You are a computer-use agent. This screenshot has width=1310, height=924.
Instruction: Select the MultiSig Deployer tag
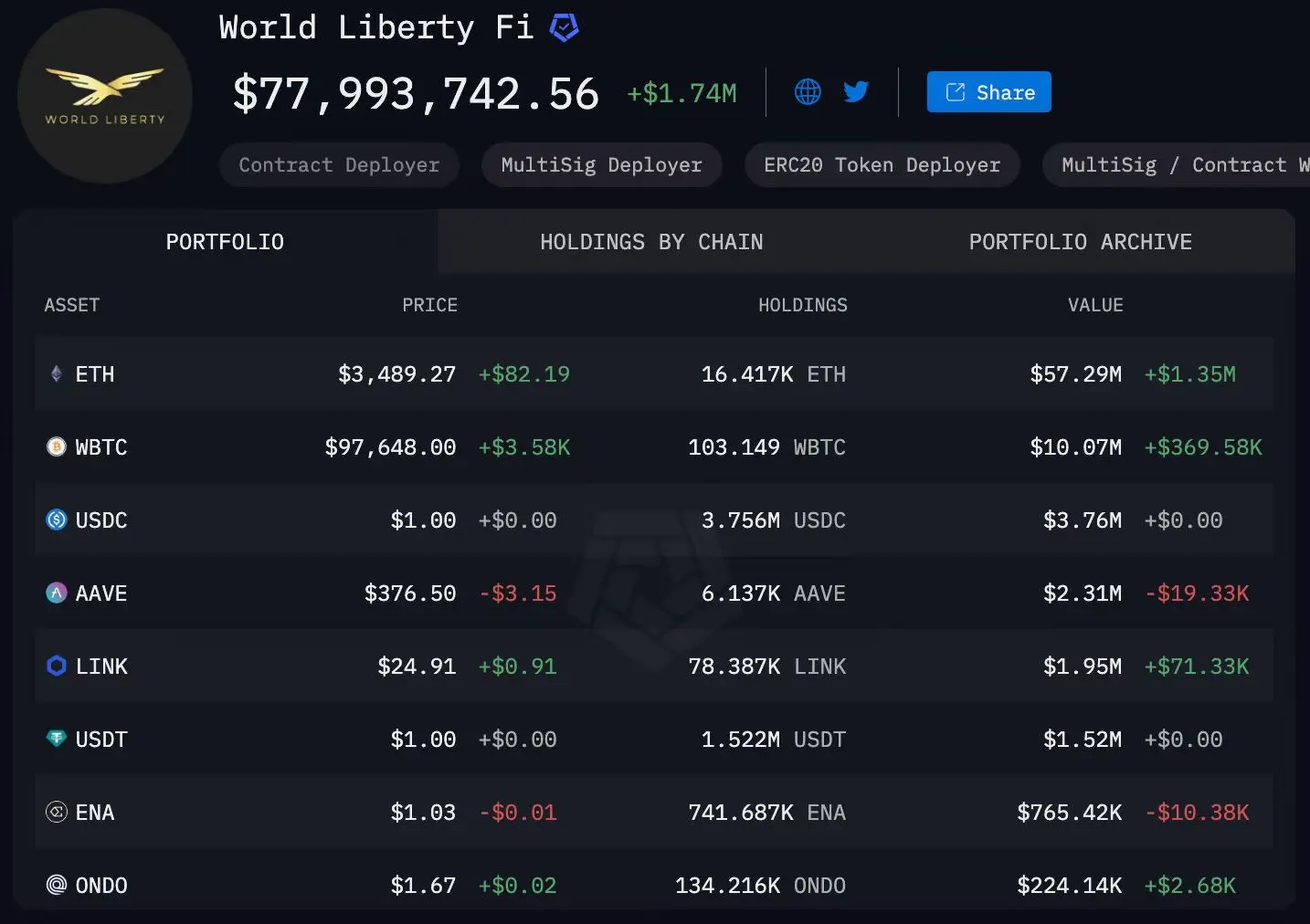(602, 165)
